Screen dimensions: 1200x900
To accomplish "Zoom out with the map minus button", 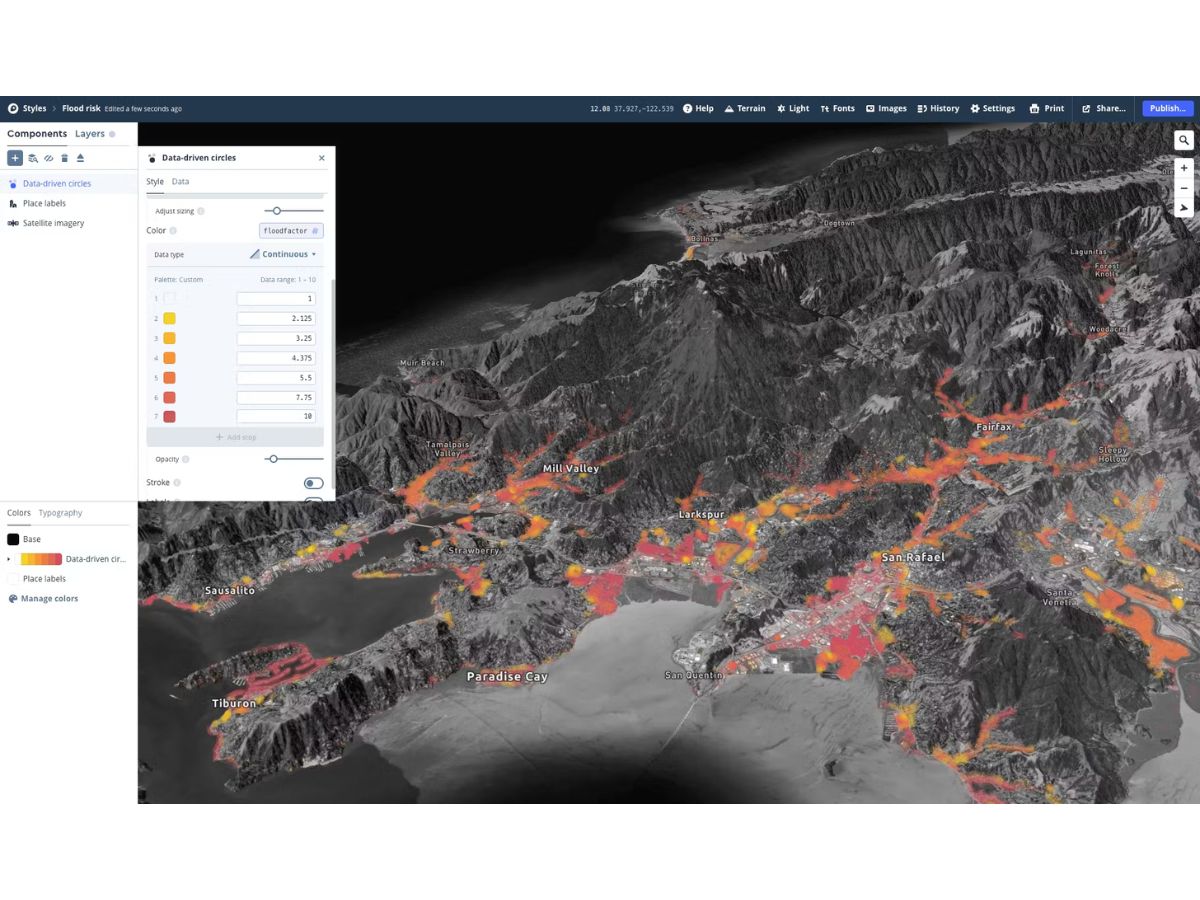I will 1184,188.
